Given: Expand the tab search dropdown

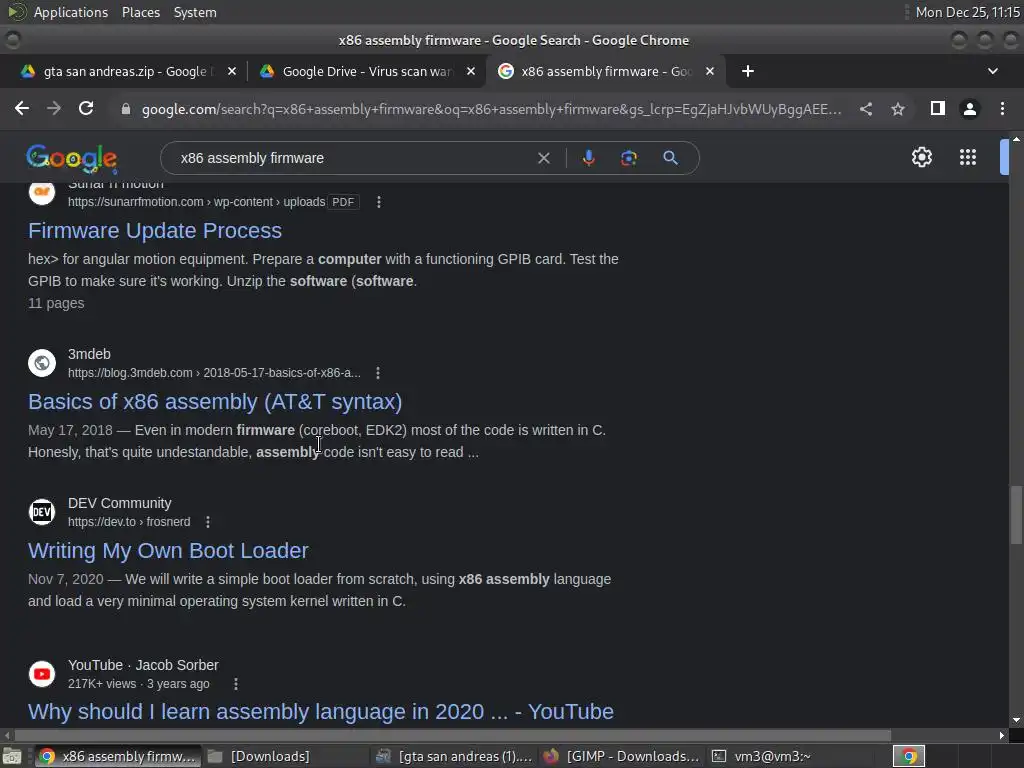Looking at the screenshot, I should coord(993,71).
